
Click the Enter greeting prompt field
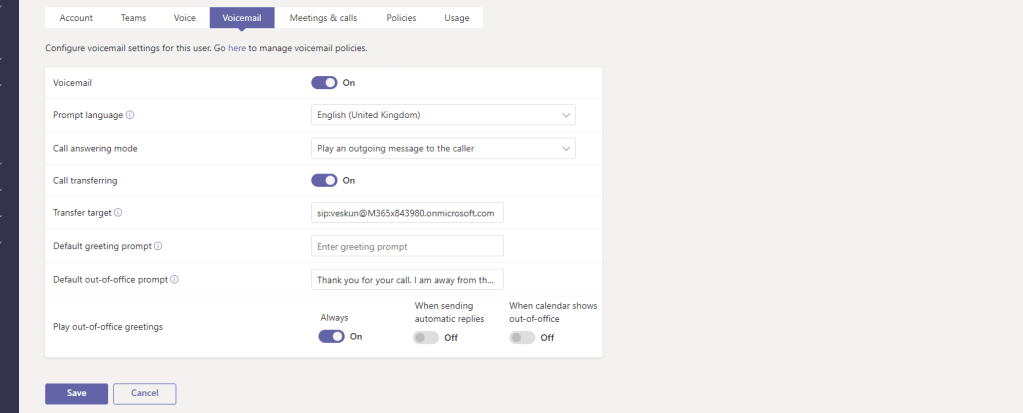407,246
